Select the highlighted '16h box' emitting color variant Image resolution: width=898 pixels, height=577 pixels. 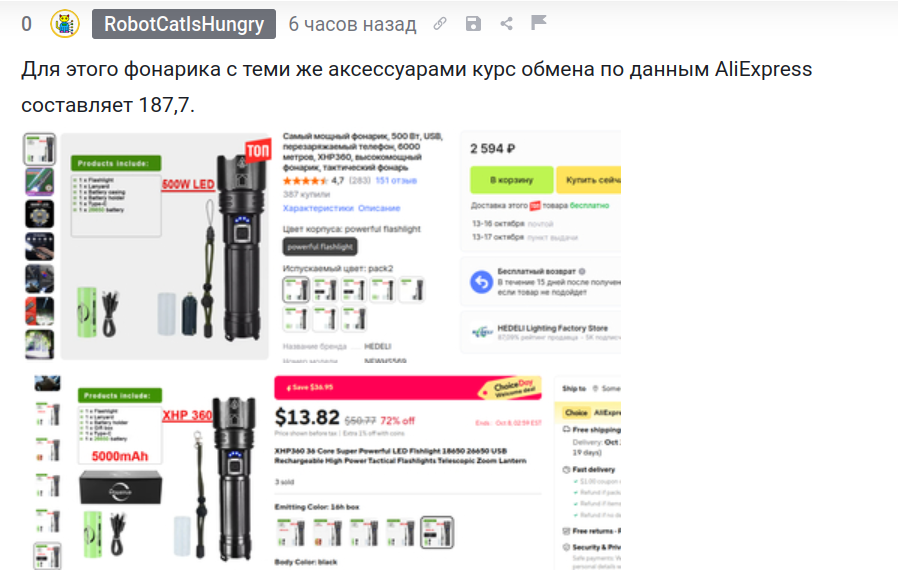coord(437,532)
